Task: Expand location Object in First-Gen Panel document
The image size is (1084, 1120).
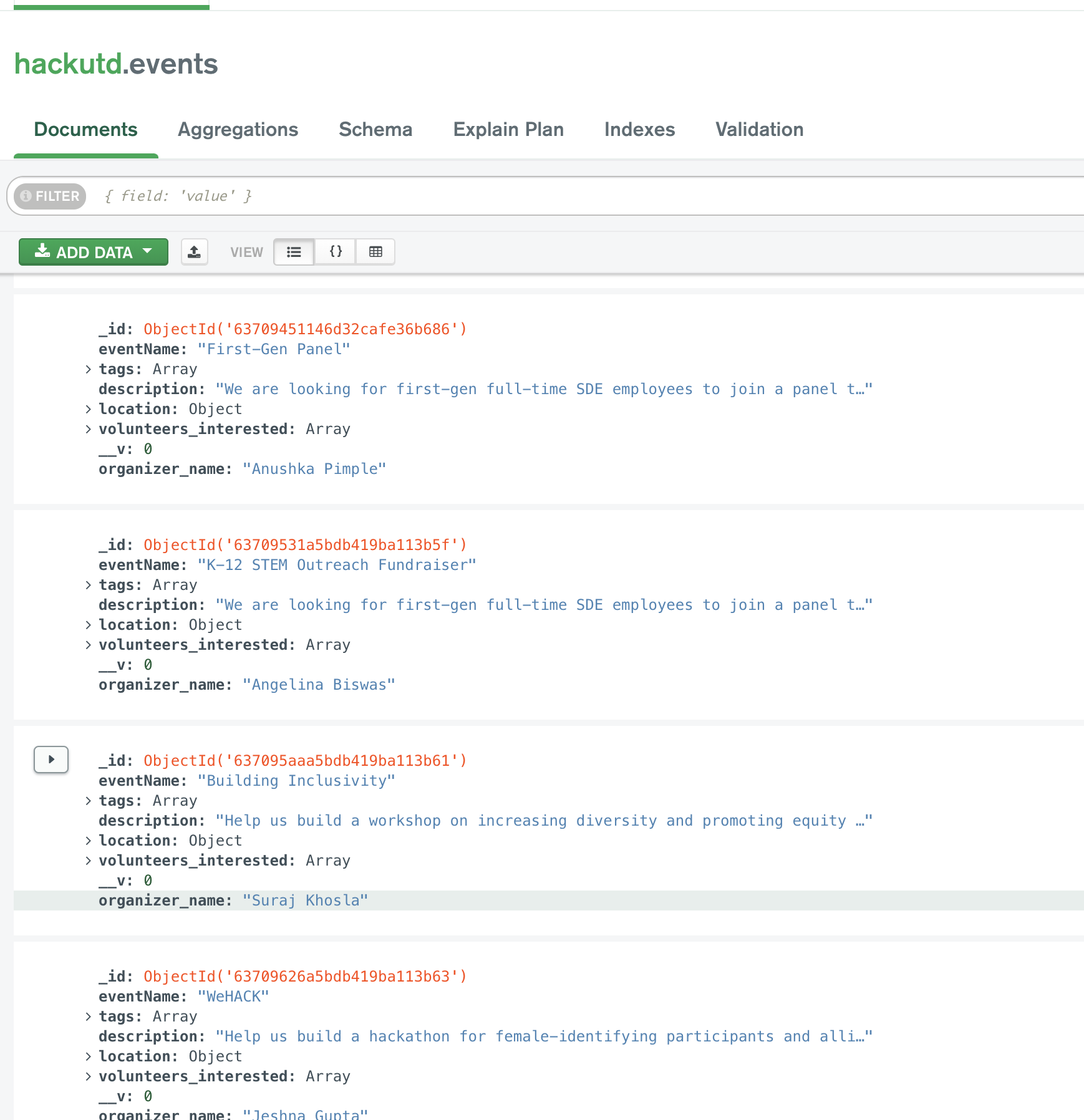Action: point(88,409)
